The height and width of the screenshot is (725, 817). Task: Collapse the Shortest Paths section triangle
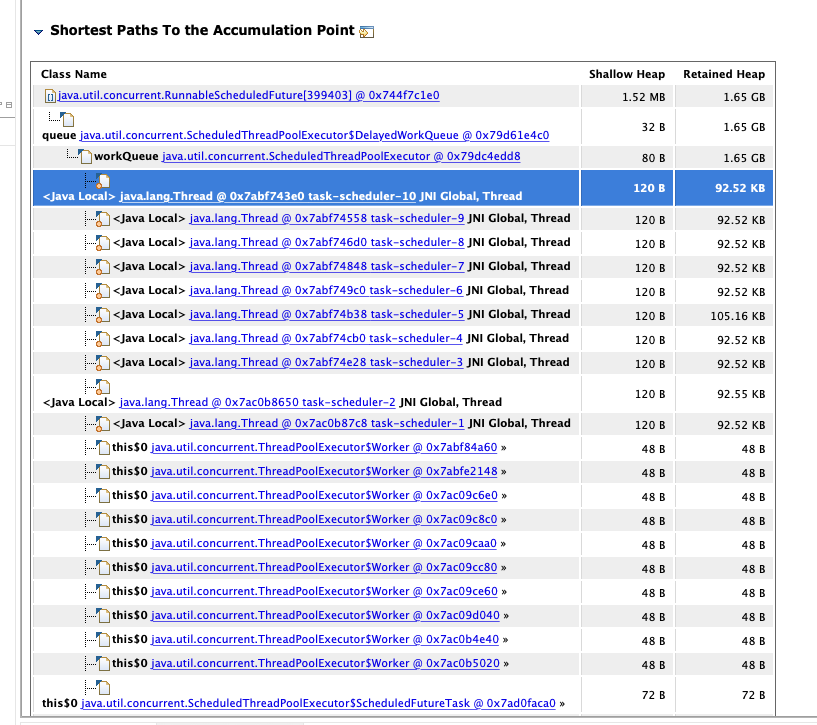click(39, 32)
